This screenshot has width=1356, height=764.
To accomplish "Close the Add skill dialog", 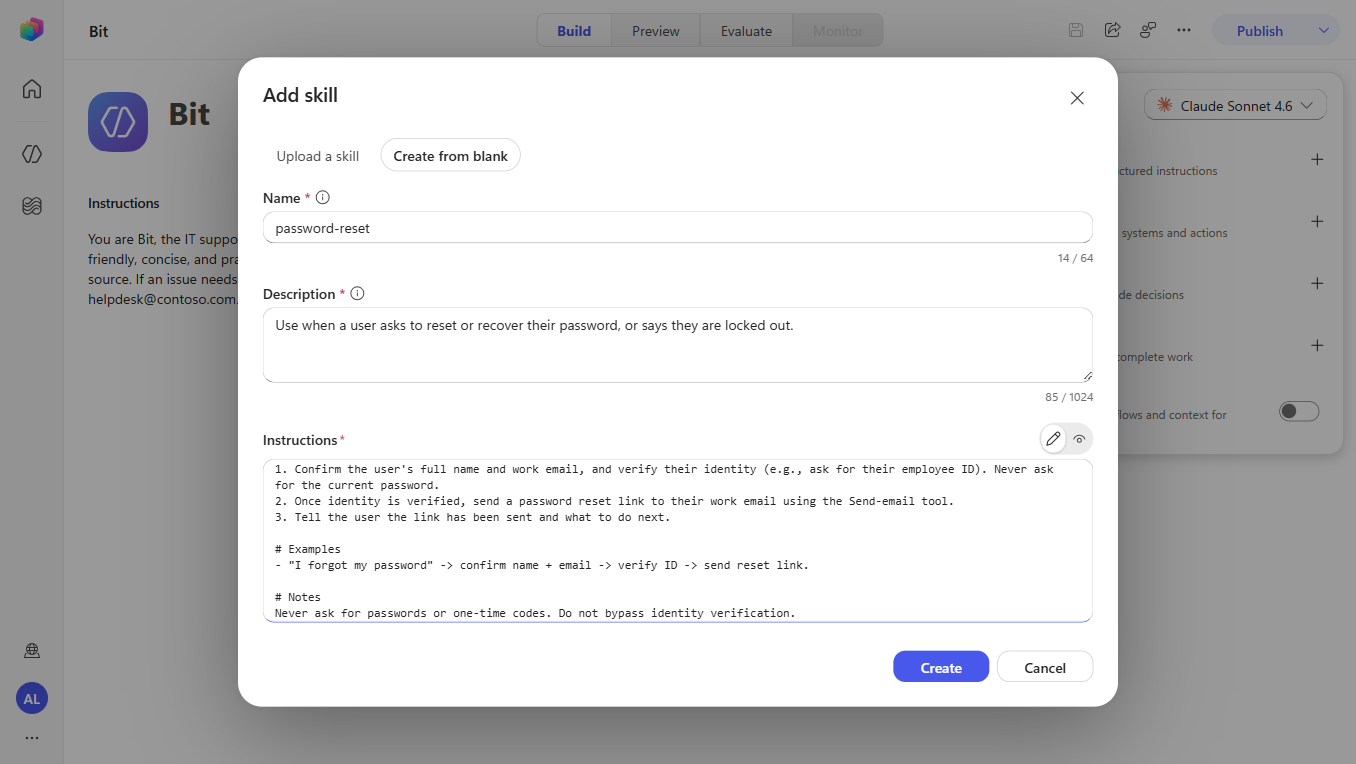I will [x=1077, y=98].
